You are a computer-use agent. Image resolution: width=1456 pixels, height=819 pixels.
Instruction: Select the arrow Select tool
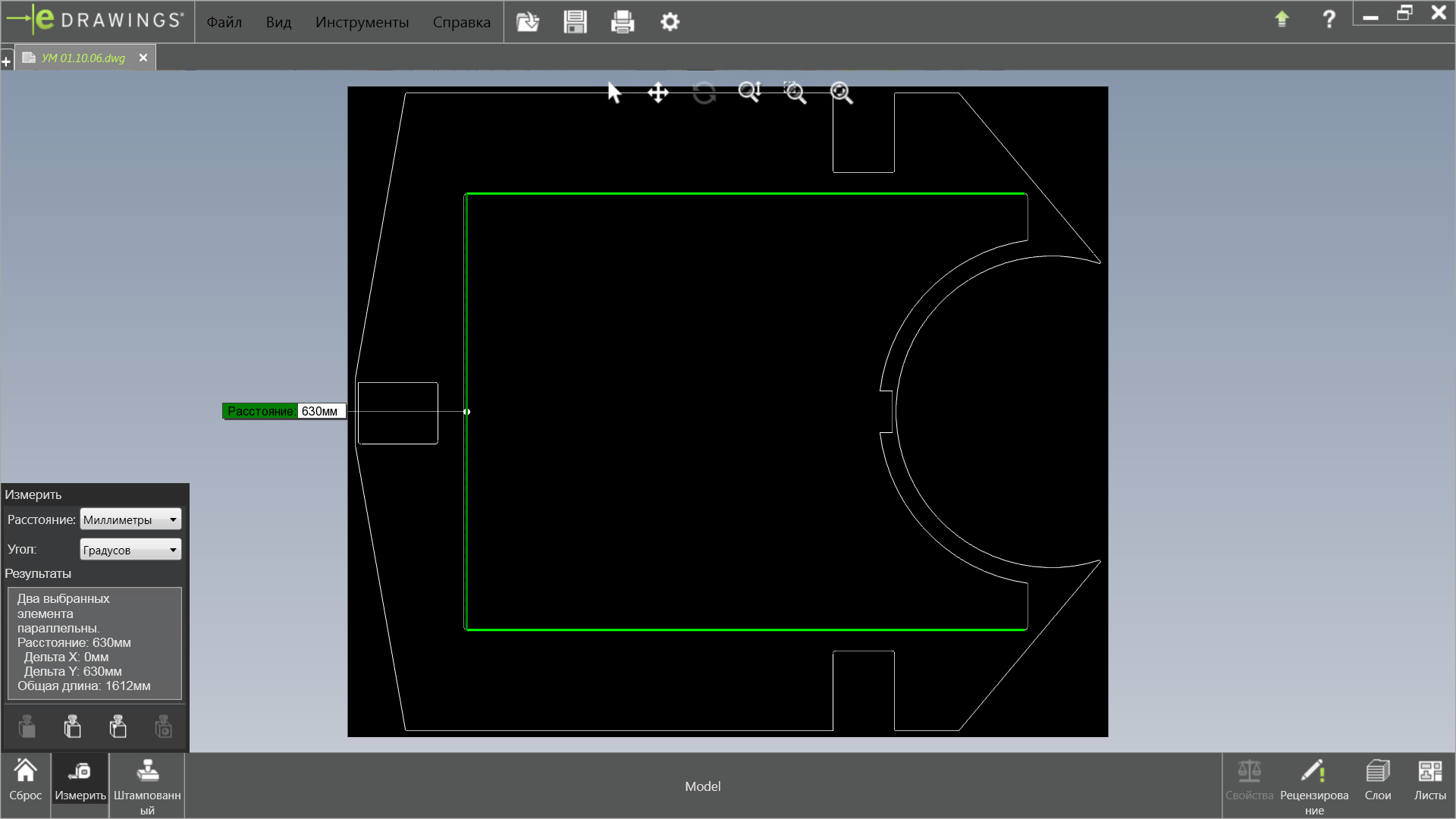[613, 93]
